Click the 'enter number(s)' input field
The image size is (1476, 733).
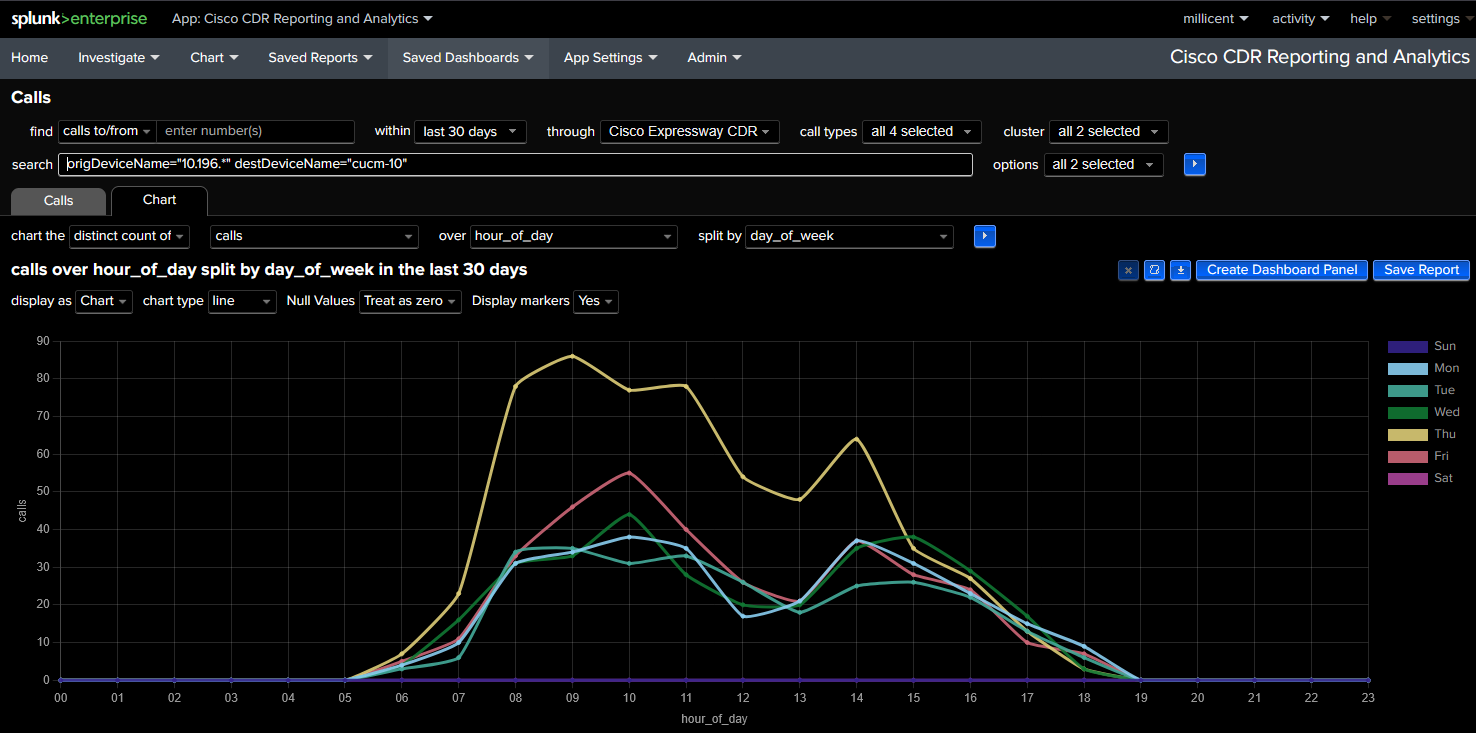[255, 132]
